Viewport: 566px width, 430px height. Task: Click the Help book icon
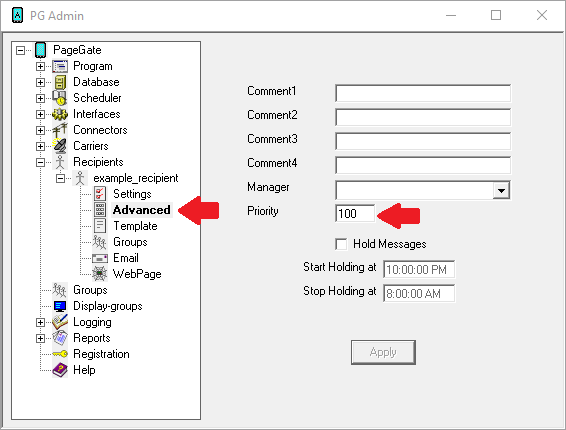[60, 370]
